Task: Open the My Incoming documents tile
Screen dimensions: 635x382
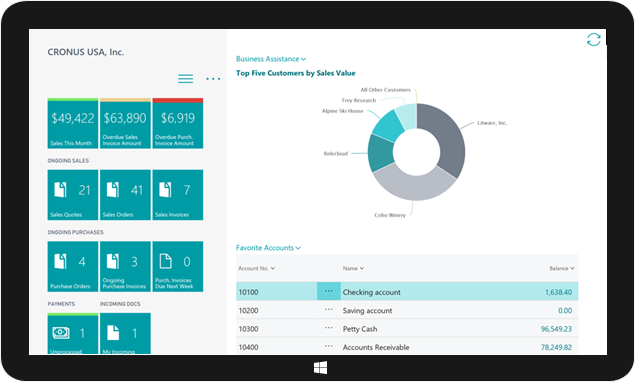Action: coord(125,333)
